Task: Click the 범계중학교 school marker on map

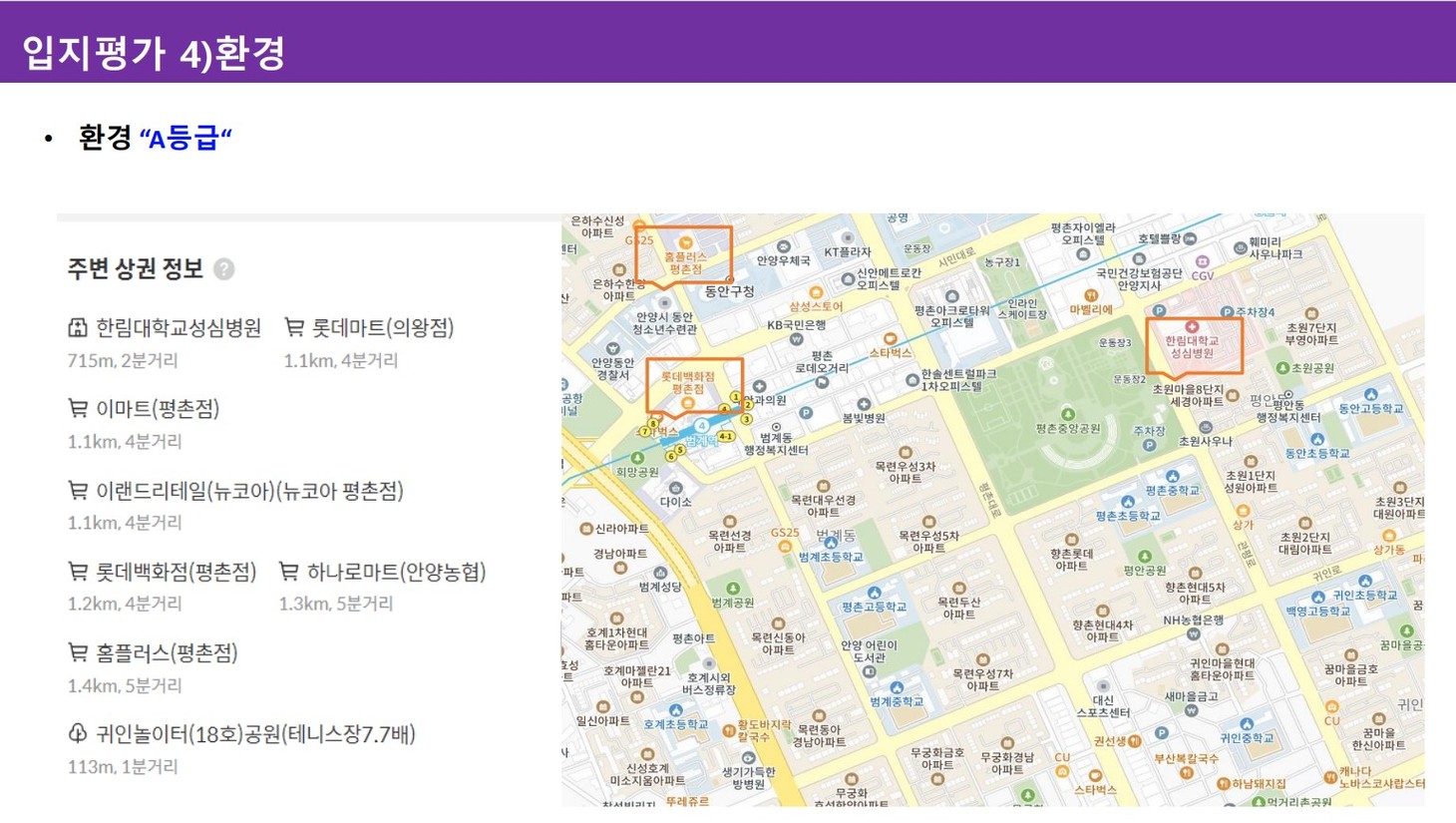Action: point(897,687)
